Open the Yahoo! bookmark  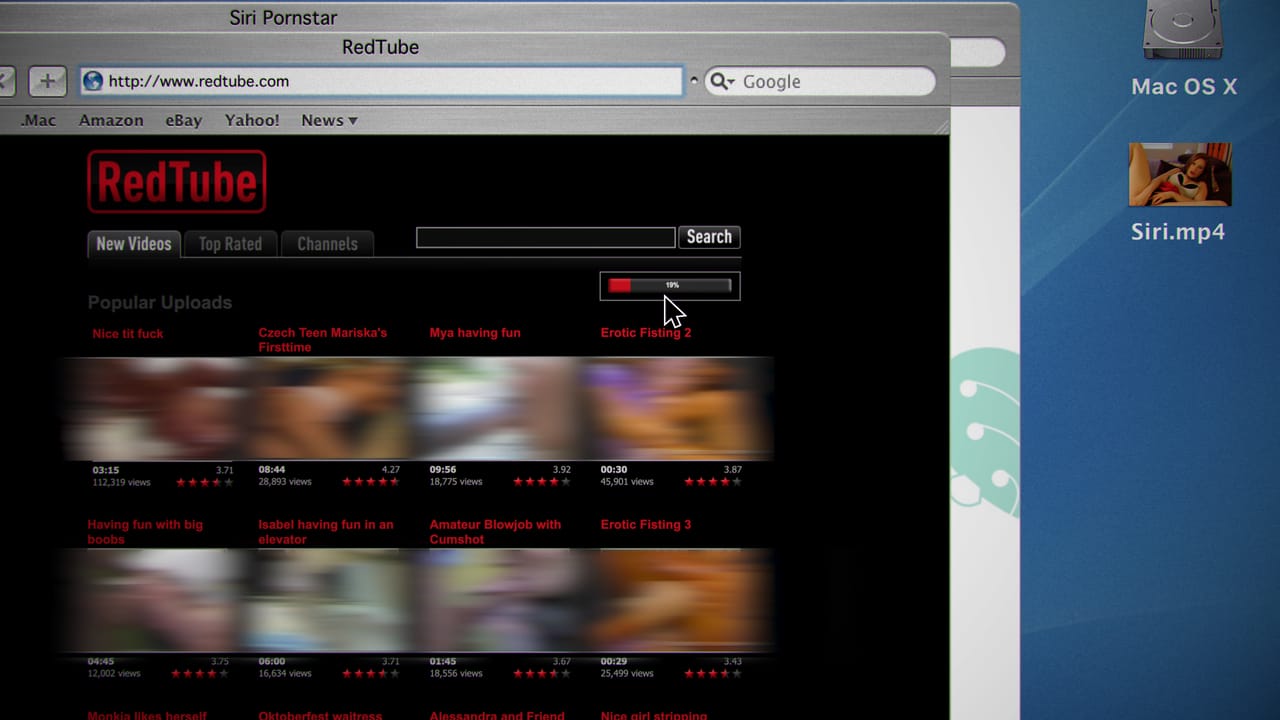pos(252,120)
